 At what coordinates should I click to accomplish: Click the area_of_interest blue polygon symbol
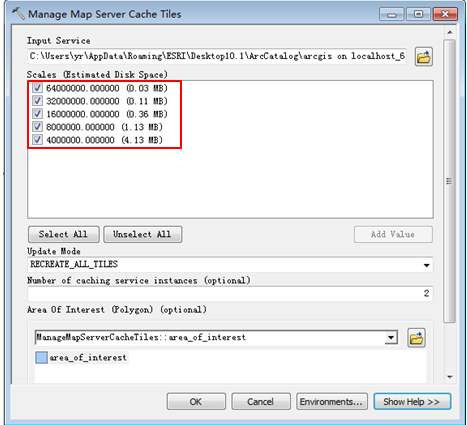point(41,358)
